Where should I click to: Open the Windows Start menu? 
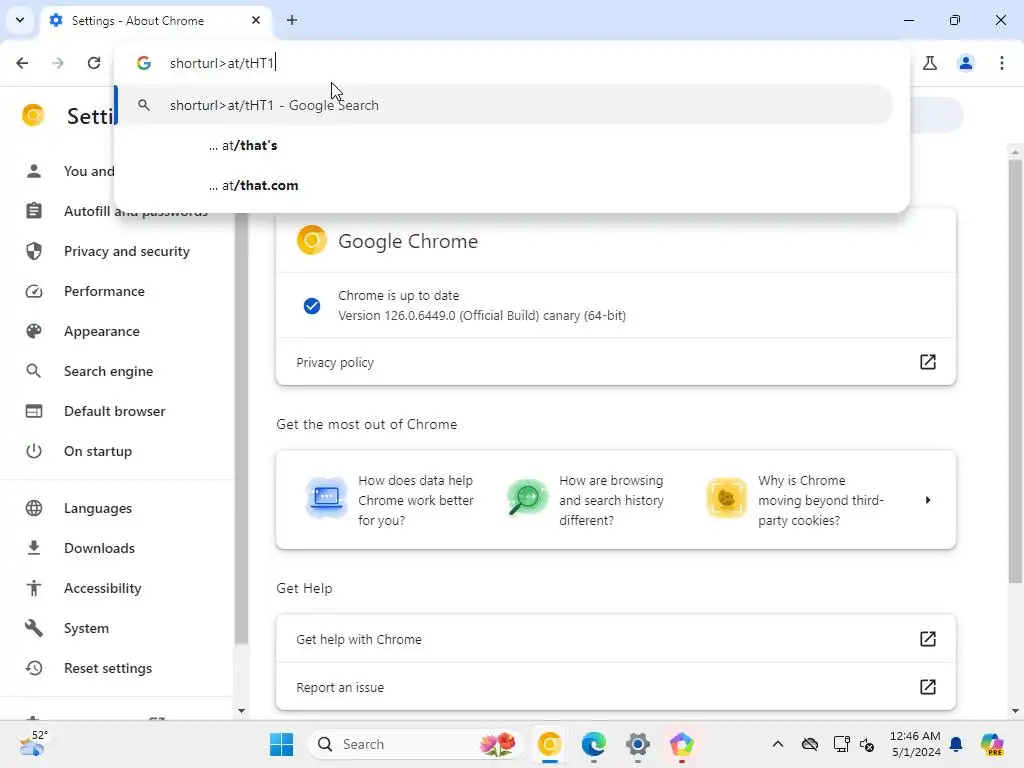pos(281,744)
